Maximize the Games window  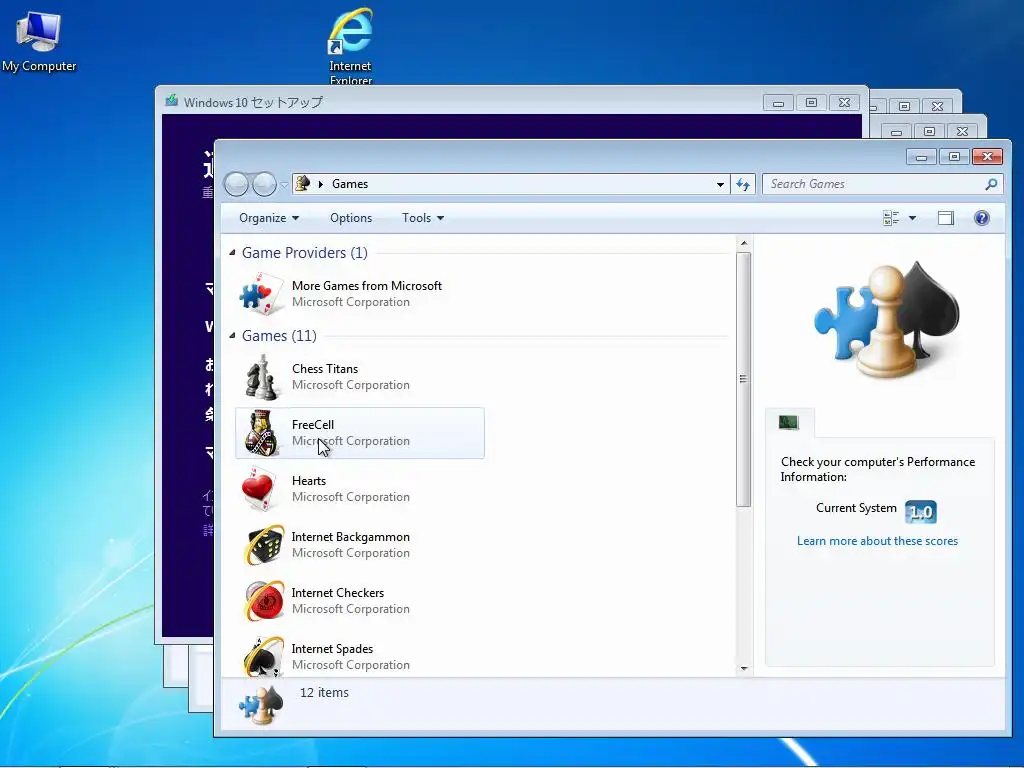954,157
